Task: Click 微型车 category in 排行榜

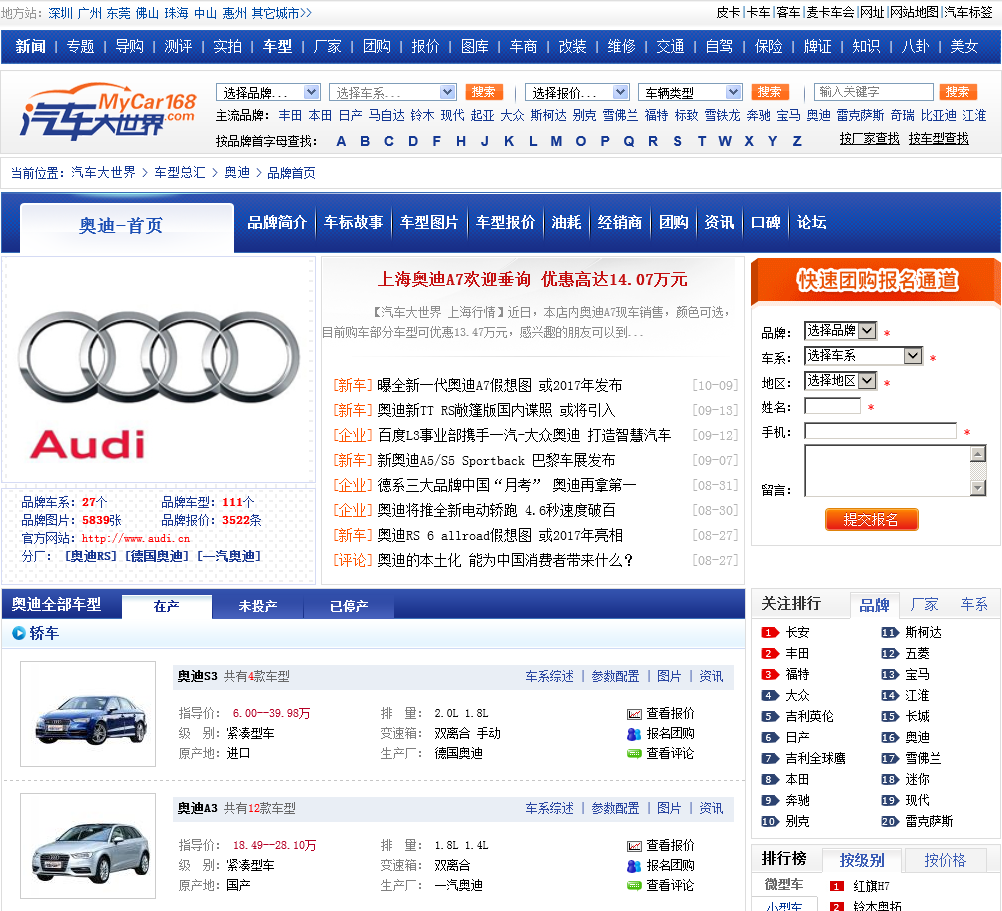Action: pyautogui.click(x=784, y=885)
